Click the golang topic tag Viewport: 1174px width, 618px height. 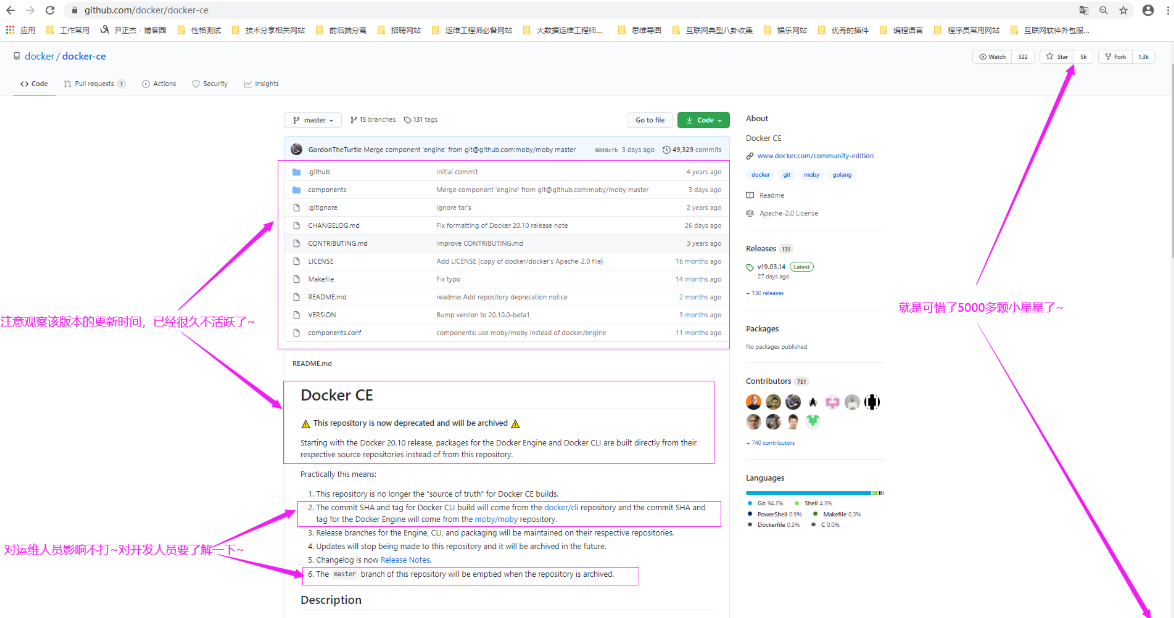[x=842, y=175]
